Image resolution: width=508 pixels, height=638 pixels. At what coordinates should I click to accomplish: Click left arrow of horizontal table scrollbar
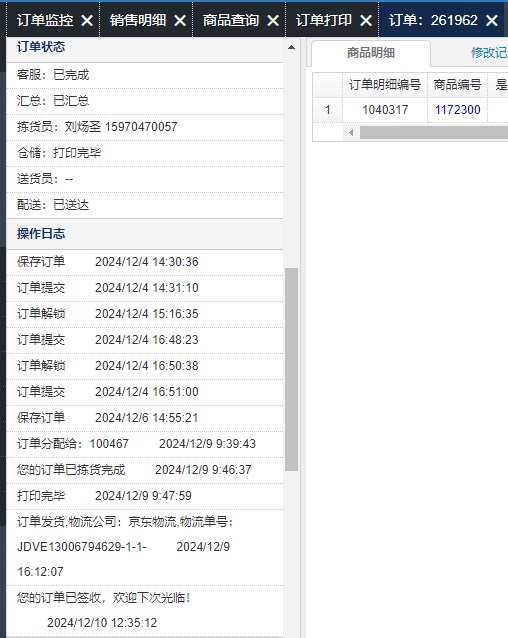click(x=351, y=132)
